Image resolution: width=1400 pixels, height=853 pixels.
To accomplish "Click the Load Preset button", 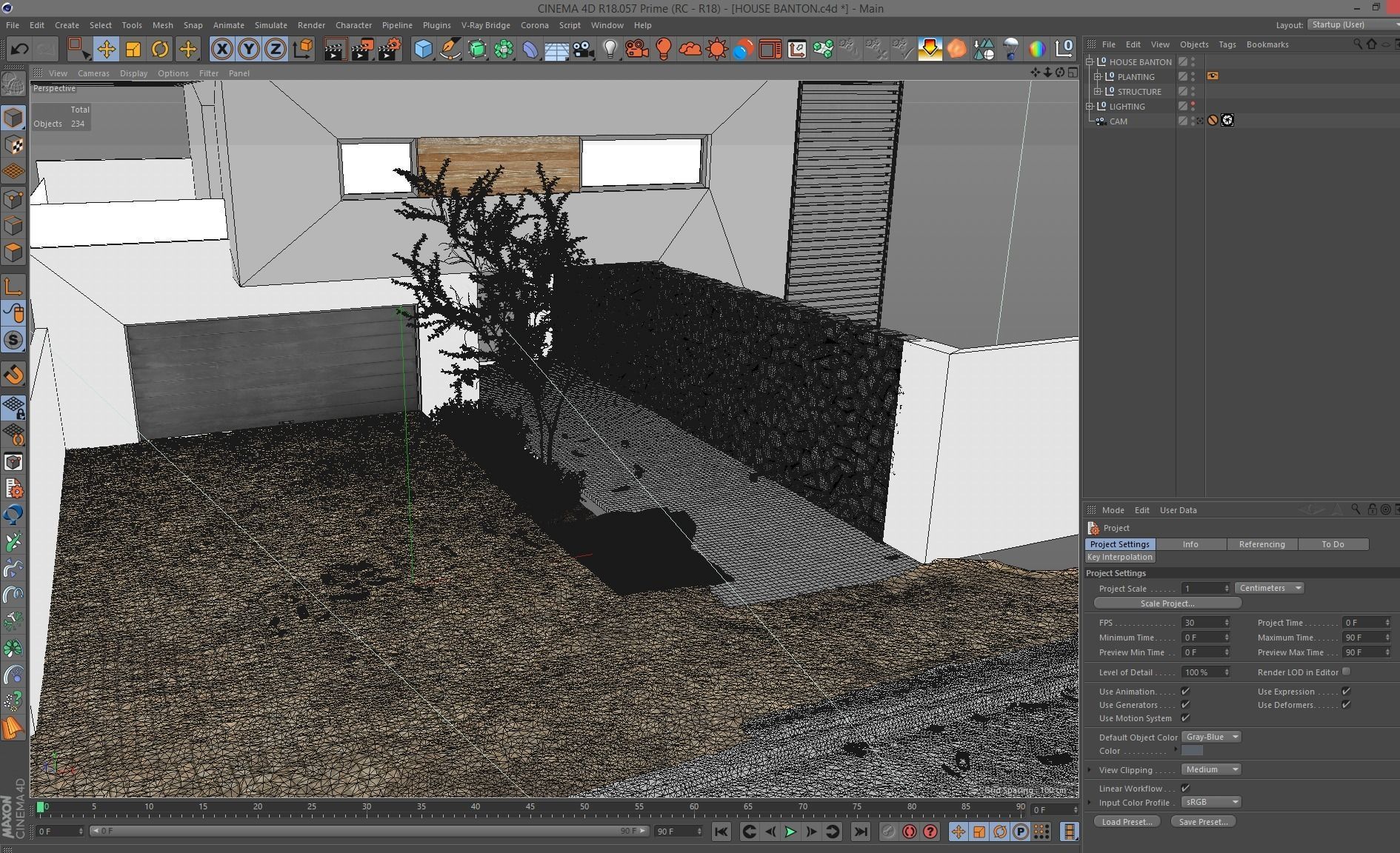I will 1127,822.
